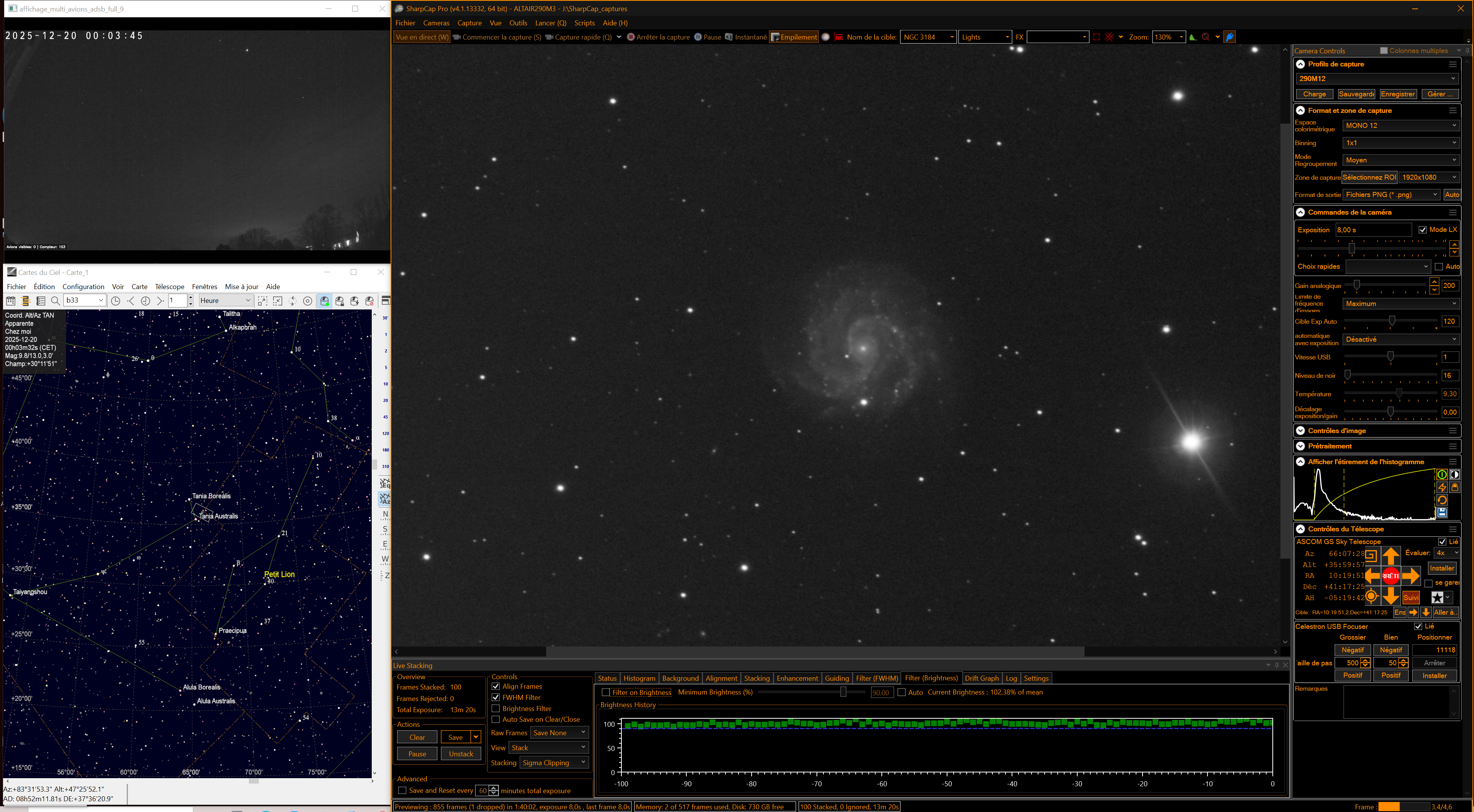Click the telescope icon with padlock
The height and width of the screenshot is (812, 1474).
(x=340, y=301)
